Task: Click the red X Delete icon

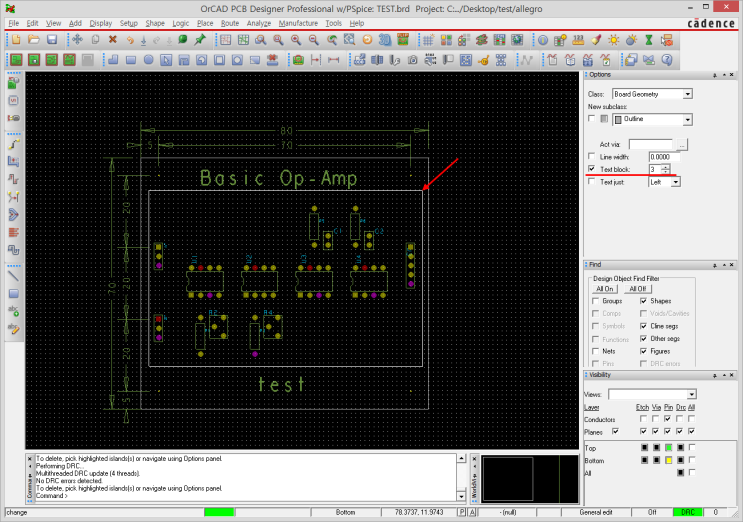Action: [x=112, y=40]
